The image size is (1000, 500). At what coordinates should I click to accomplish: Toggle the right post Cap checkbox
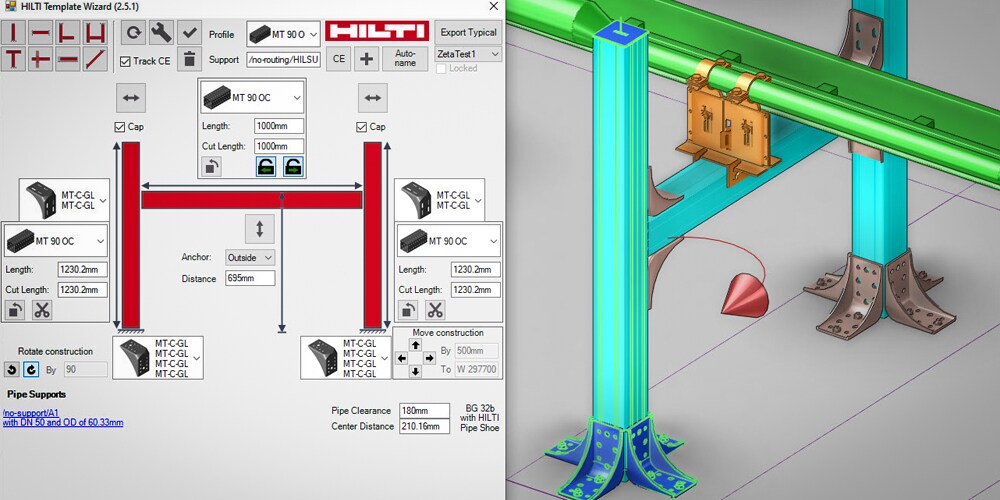point(362,127)
